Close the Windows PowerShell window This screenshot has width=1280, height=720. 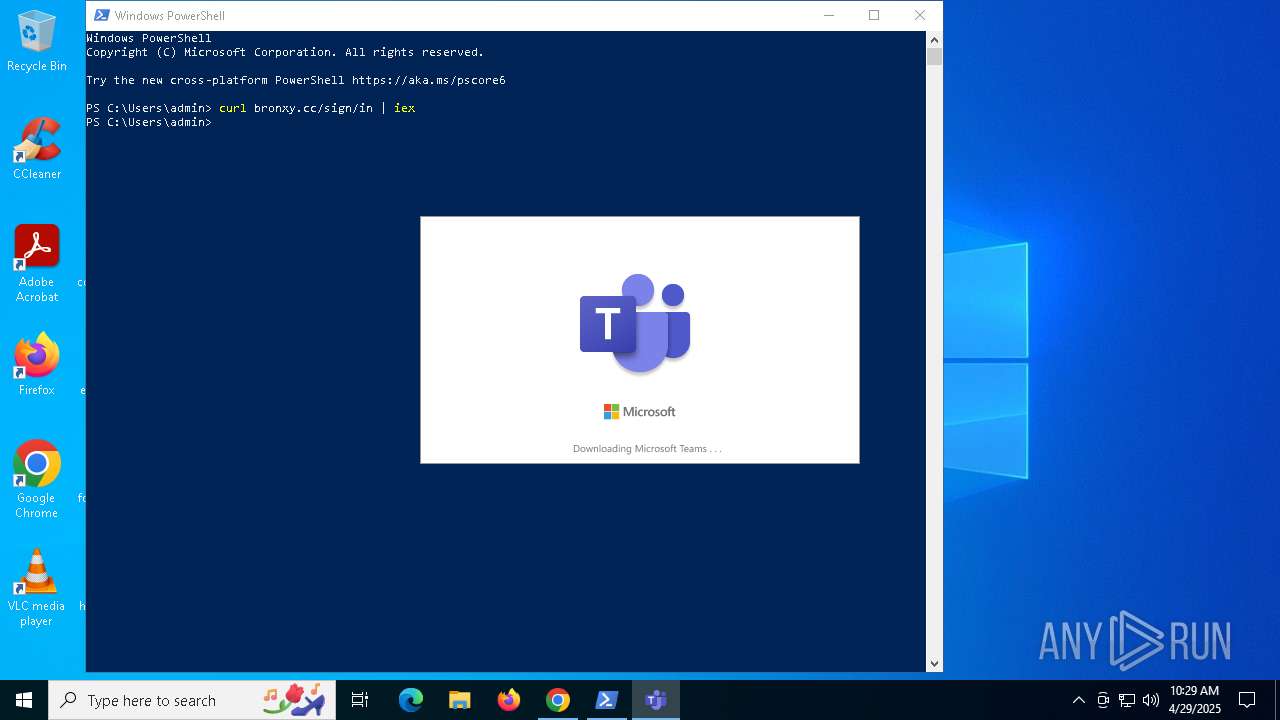(920, 15)
